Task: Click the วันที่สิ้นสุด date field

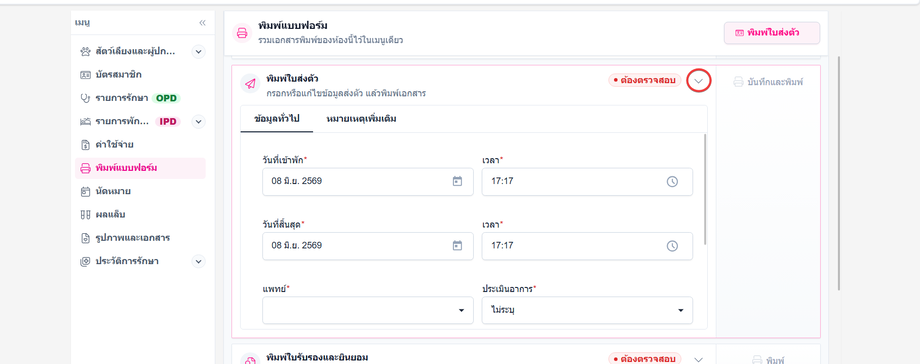Action: coord(368,246)
